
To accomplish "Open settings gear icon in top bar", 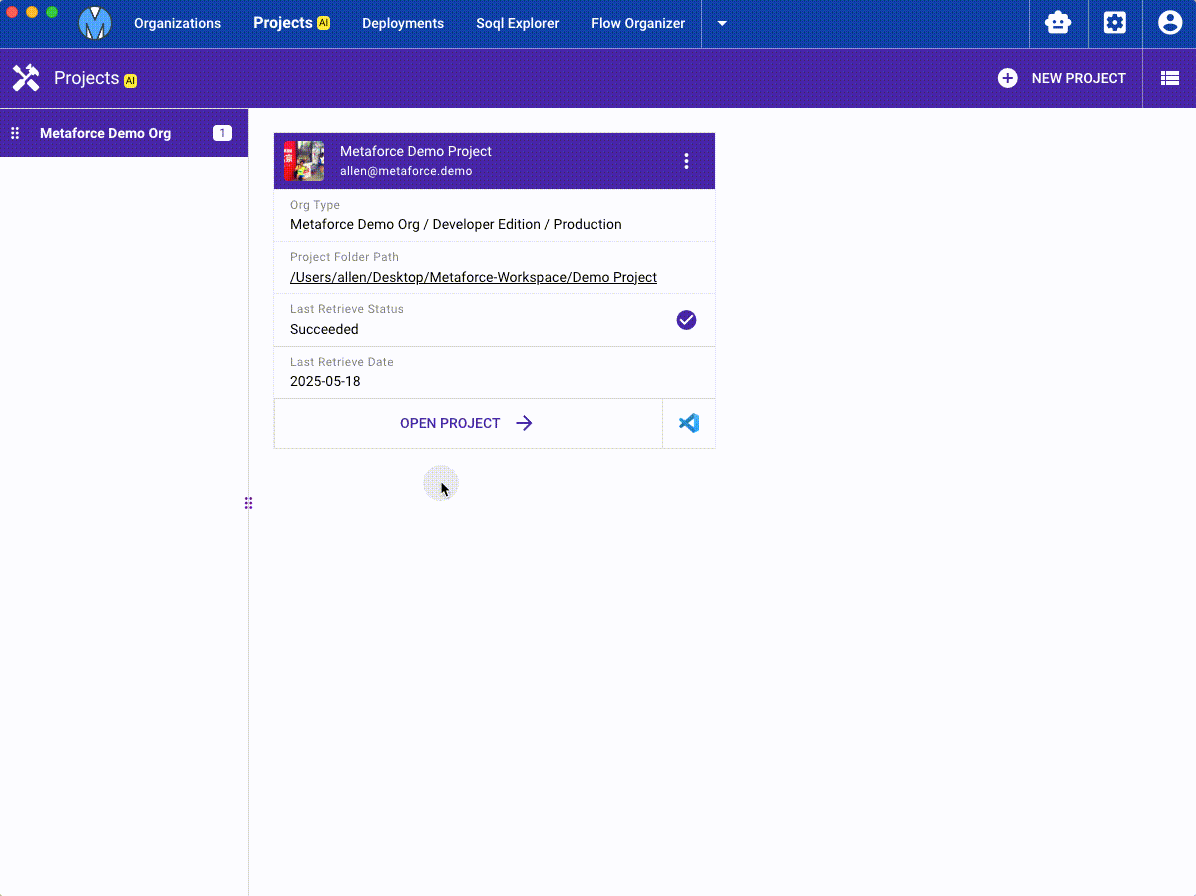I will pyautogui.click(x=1114, y=23).
